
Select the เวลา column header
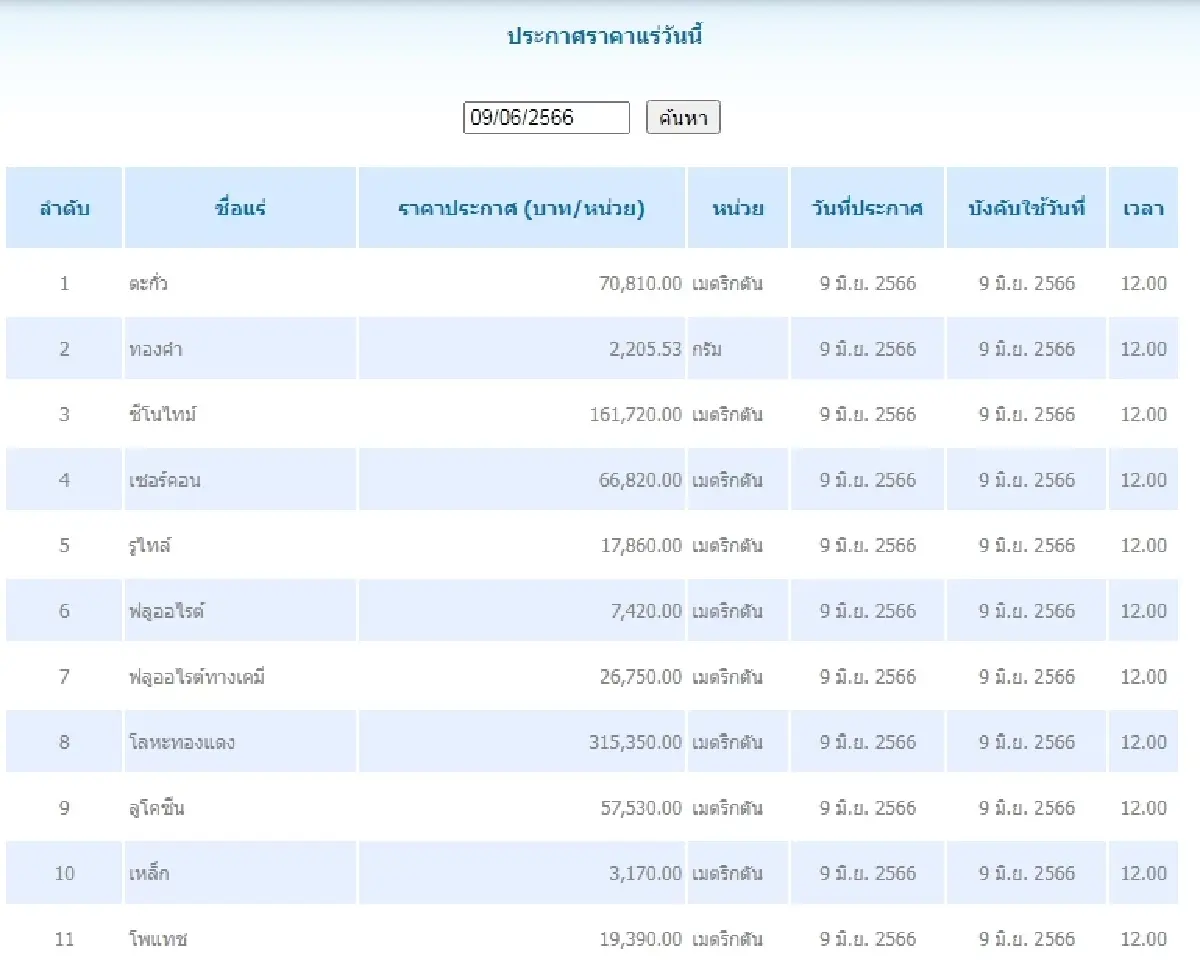coord(1143,208)
